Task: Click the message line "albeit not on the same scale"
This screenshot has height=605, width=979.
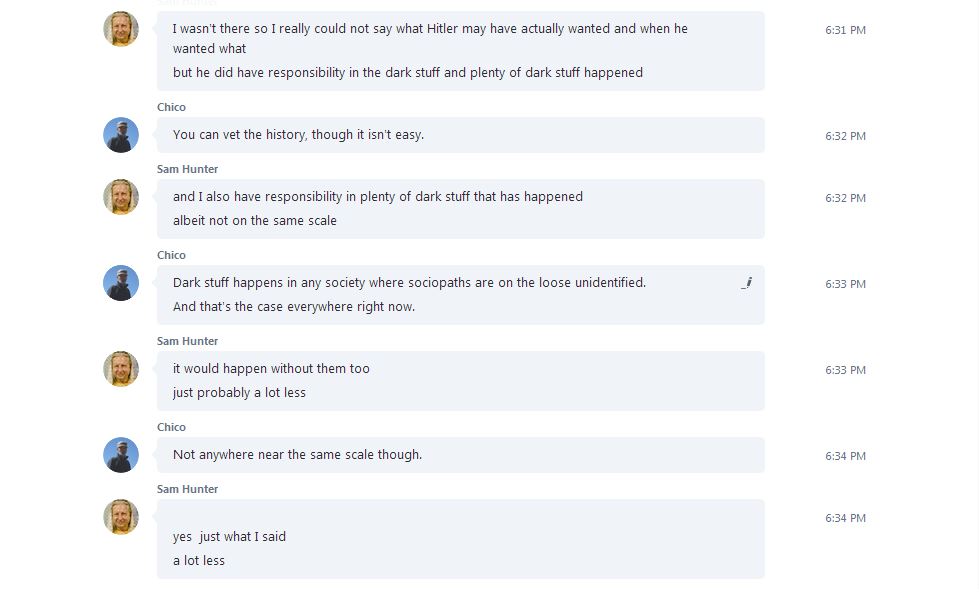Action: 255,221
